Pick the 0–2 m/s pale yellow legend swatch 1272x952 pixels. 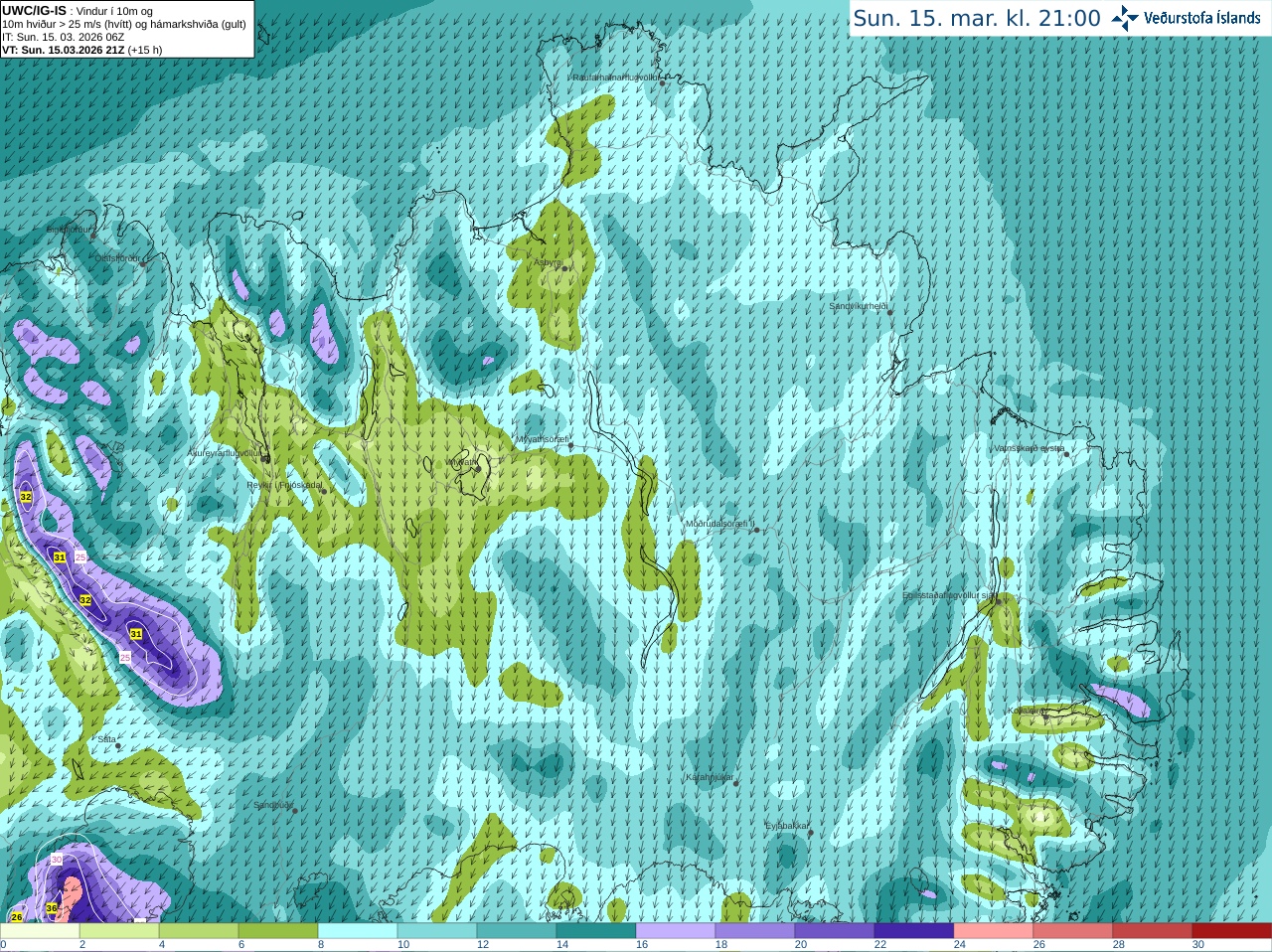tap(40, 931)
